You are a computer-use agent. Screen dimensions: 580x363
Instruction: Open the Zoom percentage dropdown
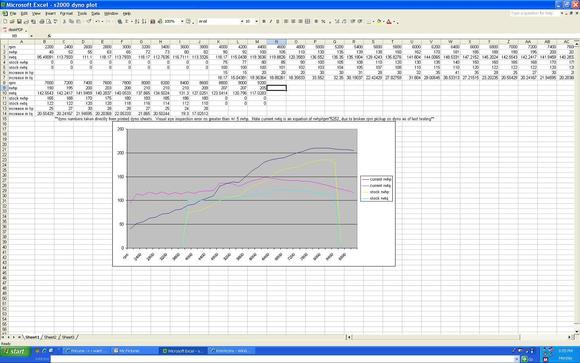[182, 21]
